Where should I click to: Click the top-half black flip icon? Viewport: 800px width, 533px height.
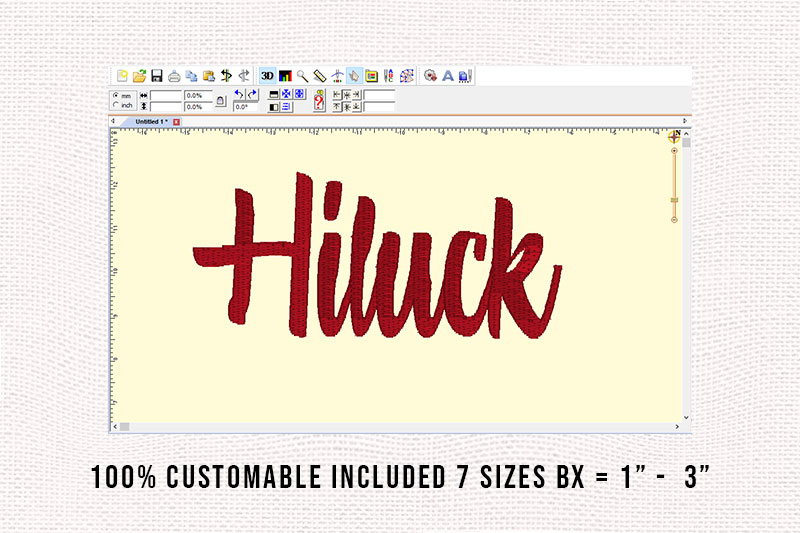(x=274, y=94)
